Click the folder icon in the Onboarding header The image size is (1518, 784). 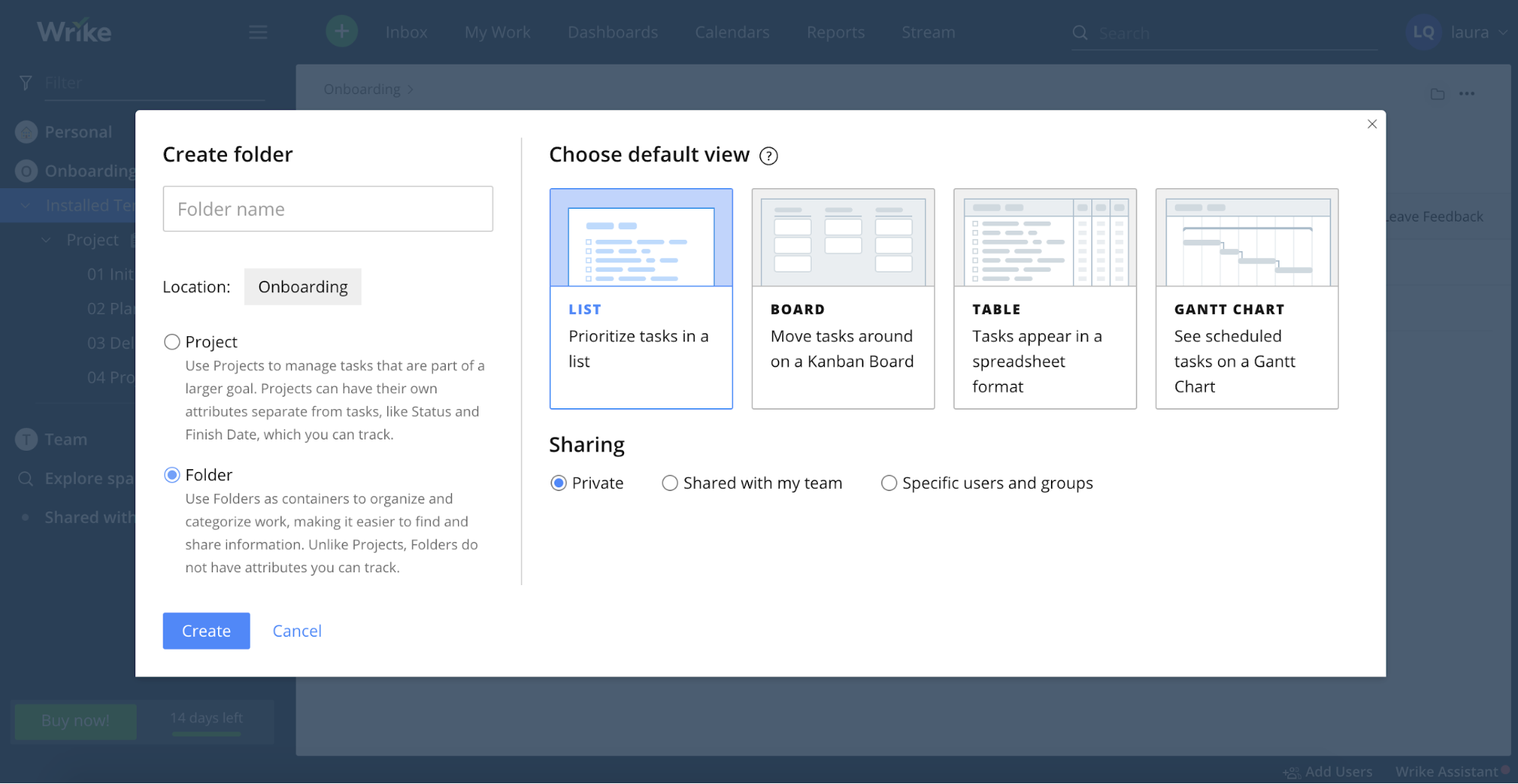click(1438, 94)
